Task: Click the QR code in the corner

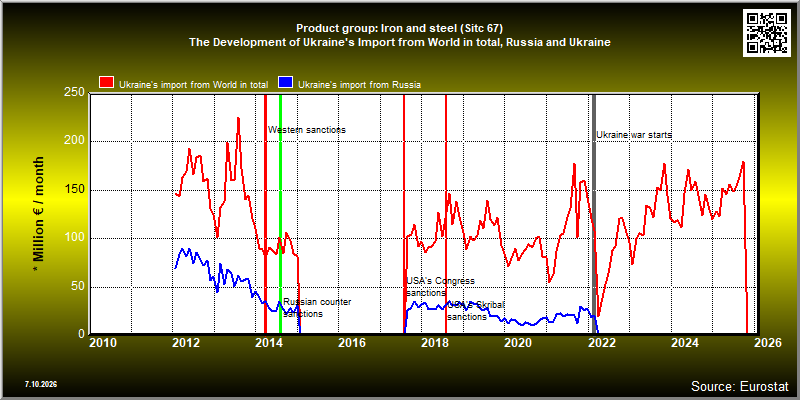Action: [768, 32]
